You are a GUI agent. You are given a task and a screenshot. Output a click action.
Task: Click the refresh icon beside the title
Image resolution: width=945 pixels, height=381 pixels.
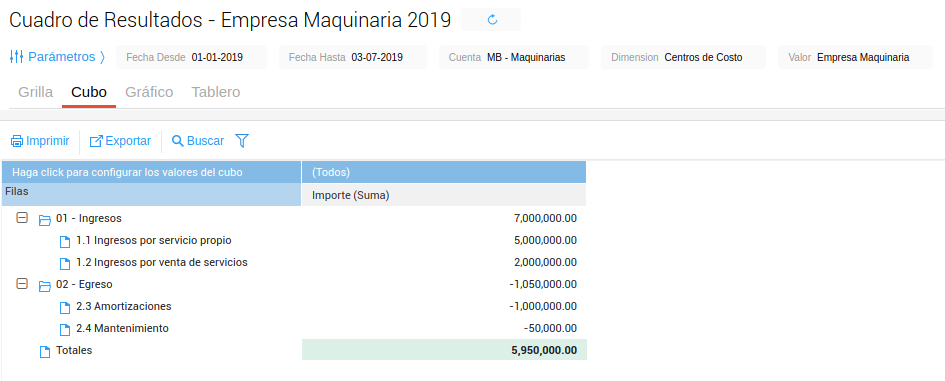[x=492, y=20]
